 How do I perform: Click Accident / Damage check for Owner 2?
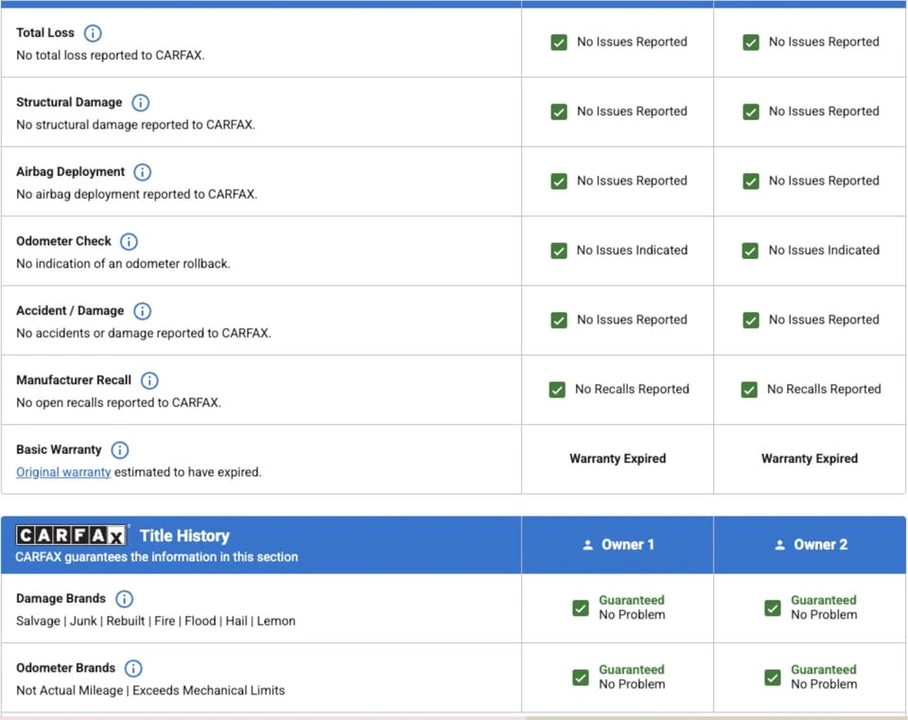point(751,320)
